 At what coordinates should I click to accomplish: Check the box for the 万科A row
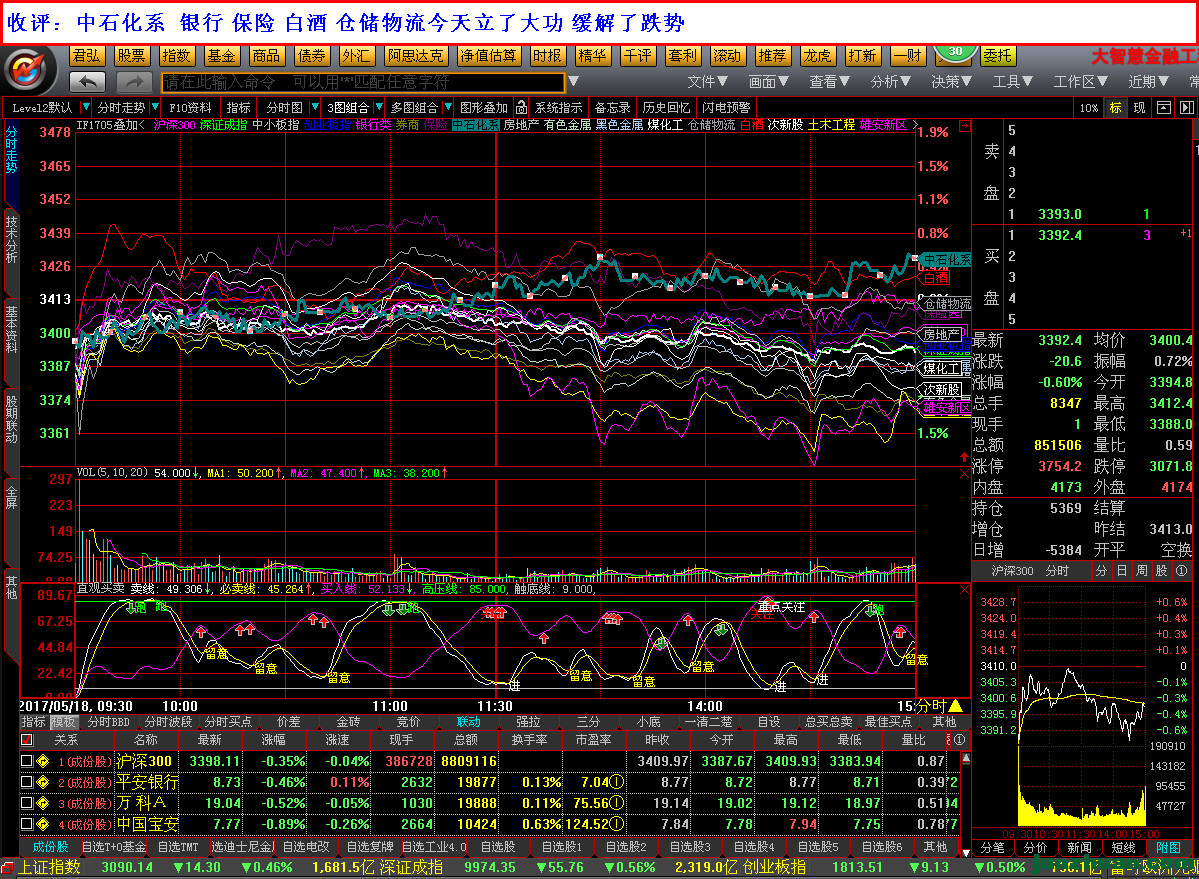[27, 803]
